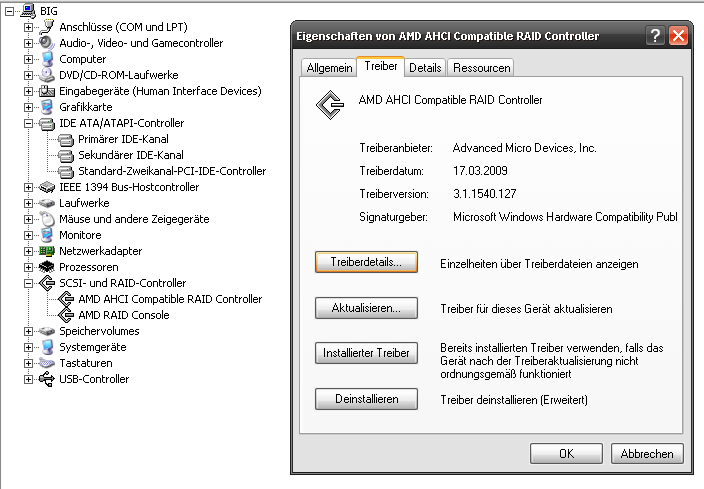The height and width of the screenshot is (489, 704).
Task: Click the Eingabegeräte (Human Interface Devices) icon
Action: tap(47, 91)
